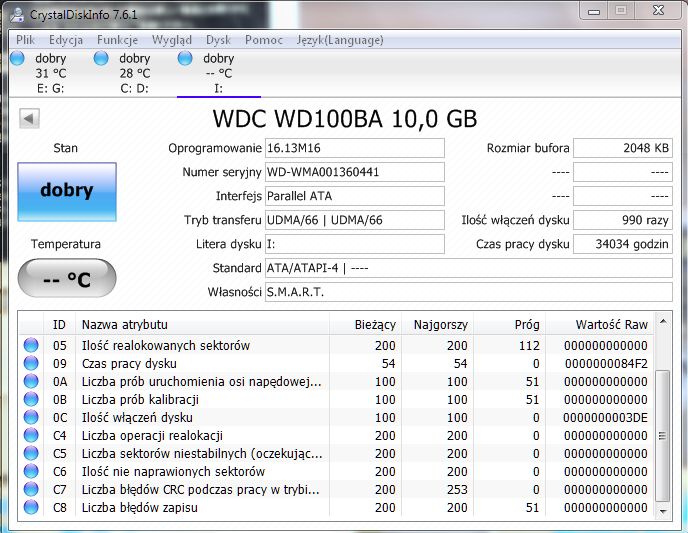Screen dimensions: 688x533
Task: Select attribute row Czas pracy dysku
Action: pyautogui.click(x=336, y=363)
